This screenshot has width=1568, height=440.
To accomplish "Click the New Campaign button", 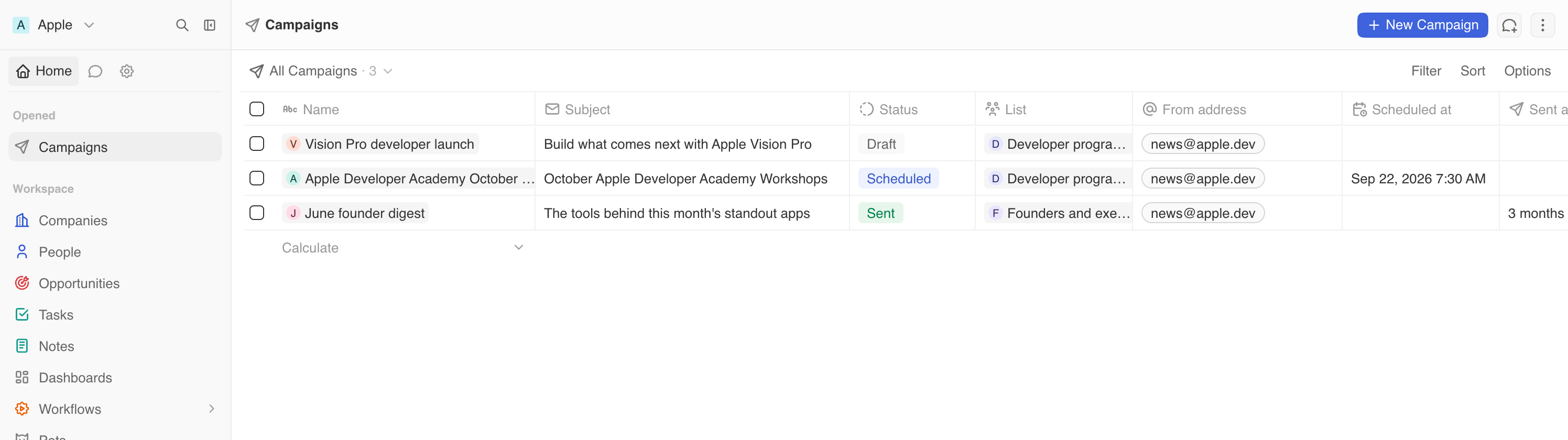I will click(1422, 25).
